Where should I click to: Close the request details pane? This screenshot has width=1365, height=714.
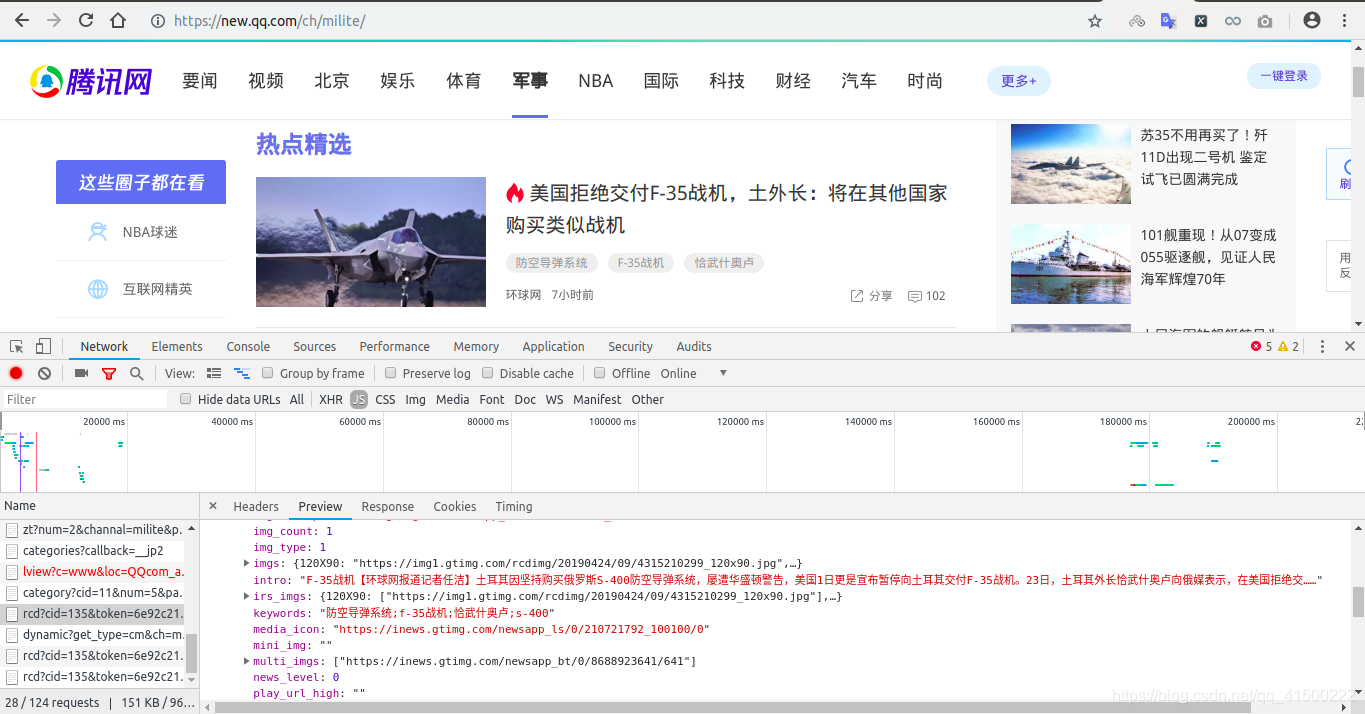coord(213,506)
